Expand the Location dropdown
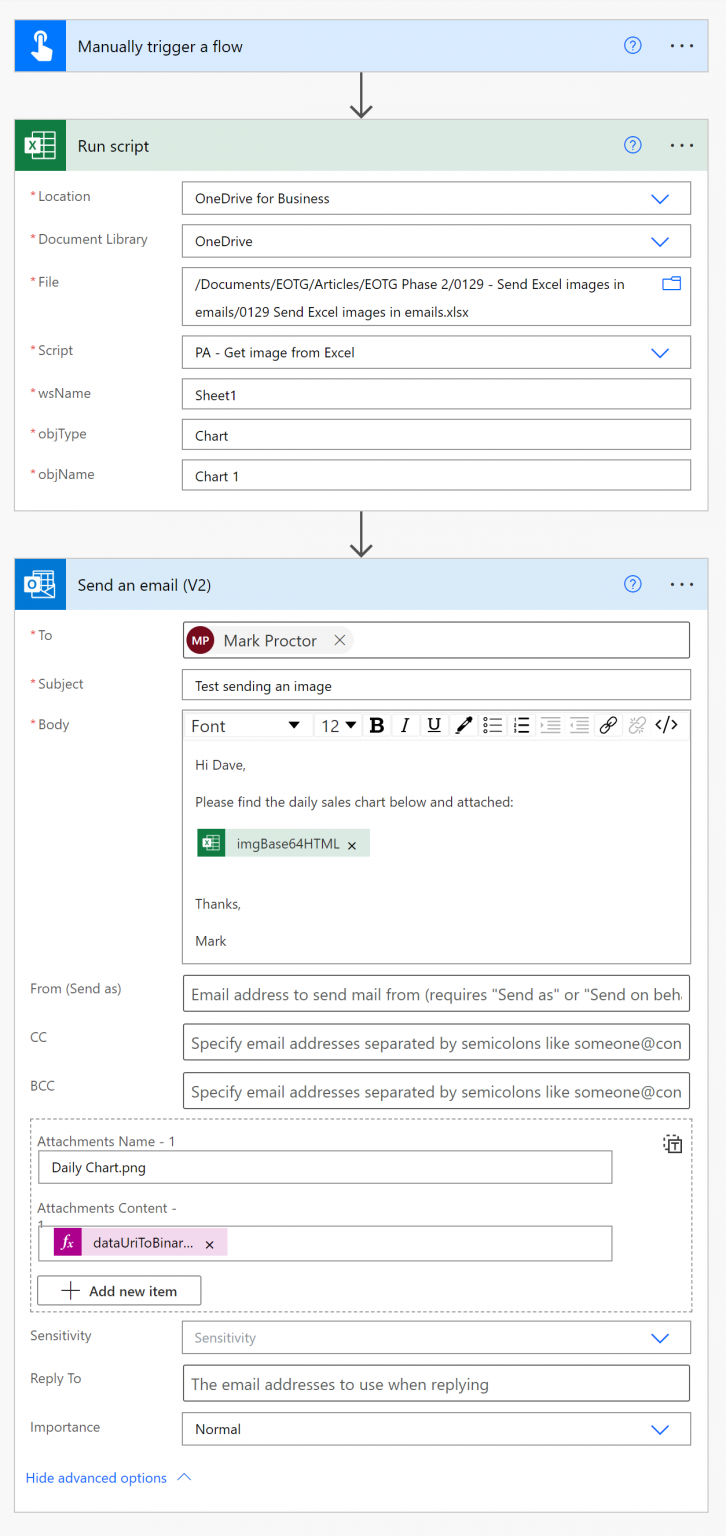Screen dimensions: 726x1536 (x=659, y=199)
